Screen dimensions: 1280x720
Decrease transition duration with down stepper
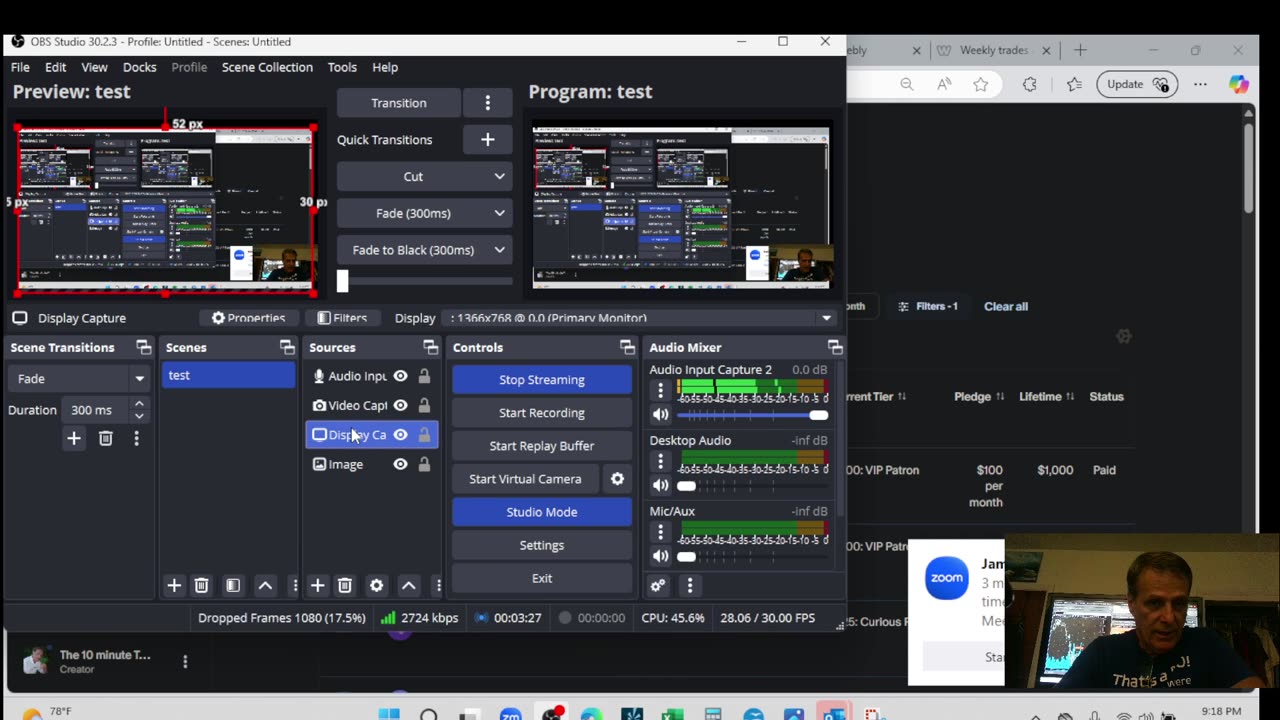[x=139, y=416]
